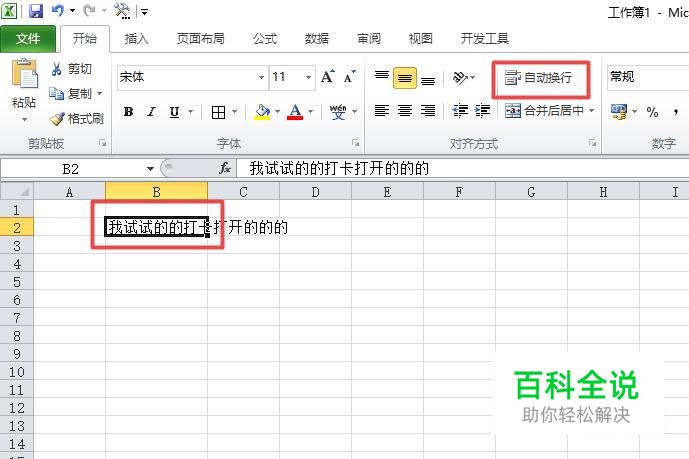
Task: Open font size 11 dropdown
Action: [308, 78]
